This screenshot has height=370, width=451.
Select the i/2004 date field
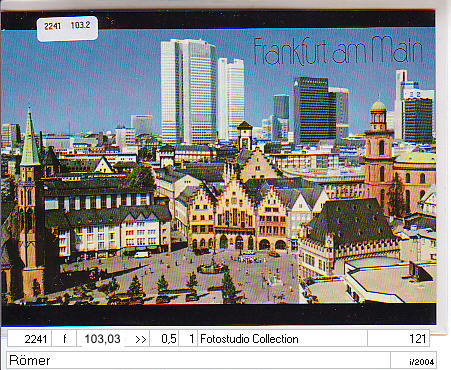click(413, 361)
